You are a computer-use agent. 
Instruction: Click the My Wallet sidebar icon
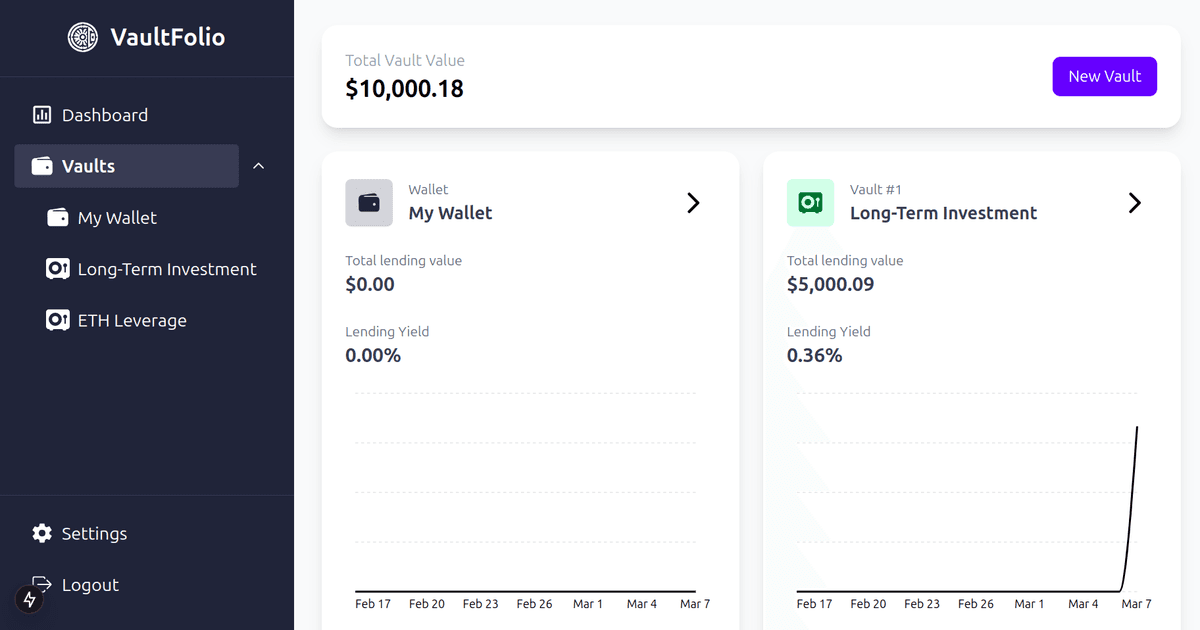click(58, 217)
